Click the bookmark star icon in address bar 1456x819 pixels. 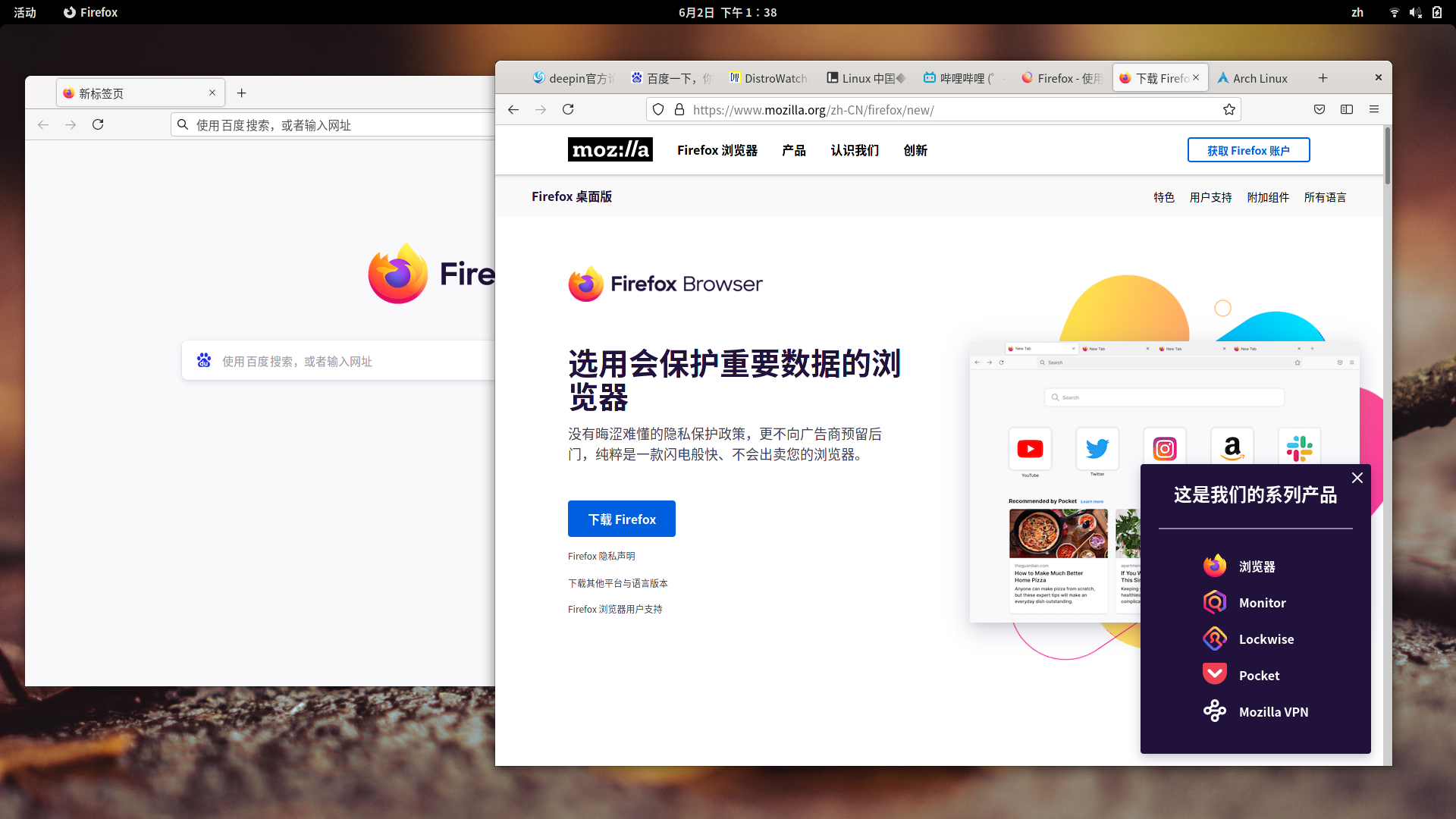1228,110
